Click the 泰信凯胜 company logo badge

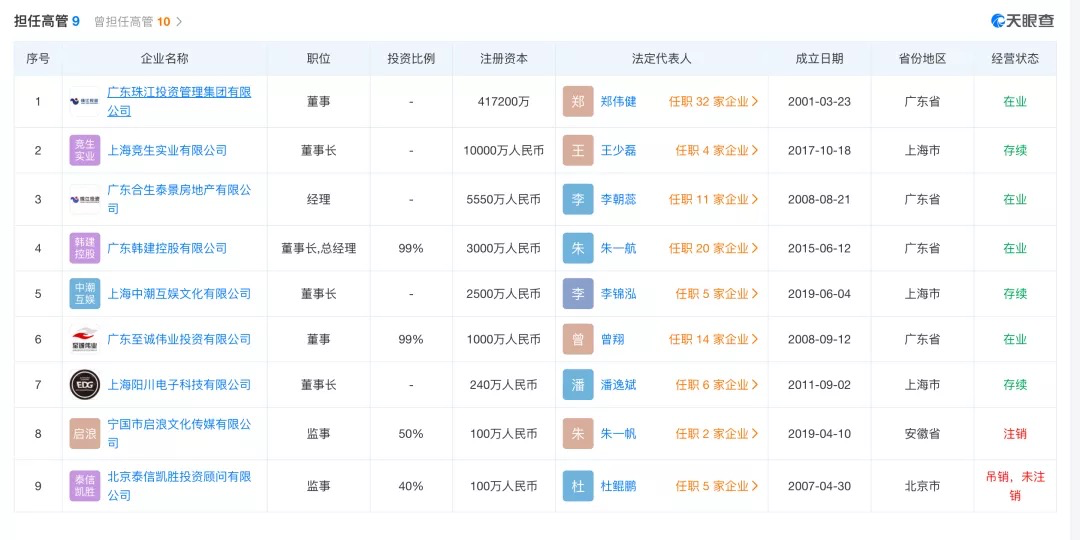point(85,486)
